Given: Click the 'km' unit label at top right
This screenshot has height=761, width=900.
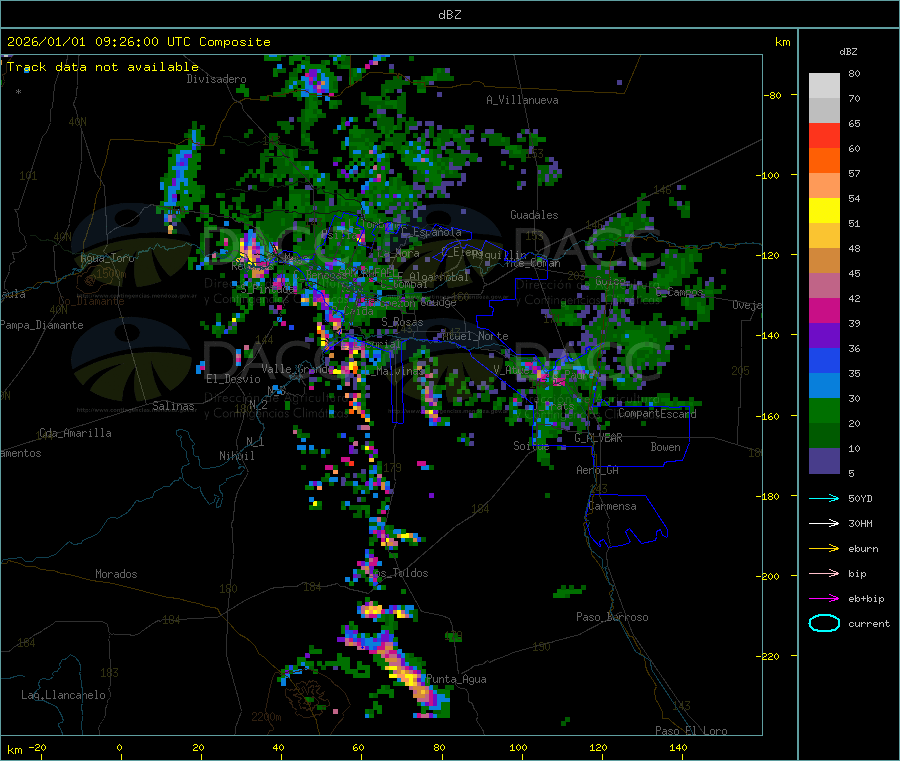Looking at the screenshot, I should pyautogui.click(x=782, y=42).
